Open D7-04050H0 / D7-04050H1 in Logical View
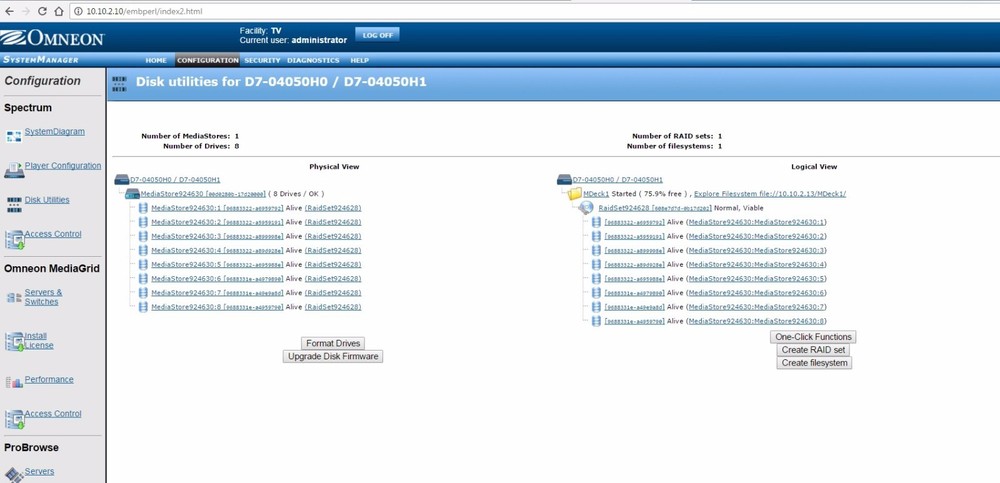Image resolution: width=1000 pixels, height=483 pixels. click(x=617, y=180)
